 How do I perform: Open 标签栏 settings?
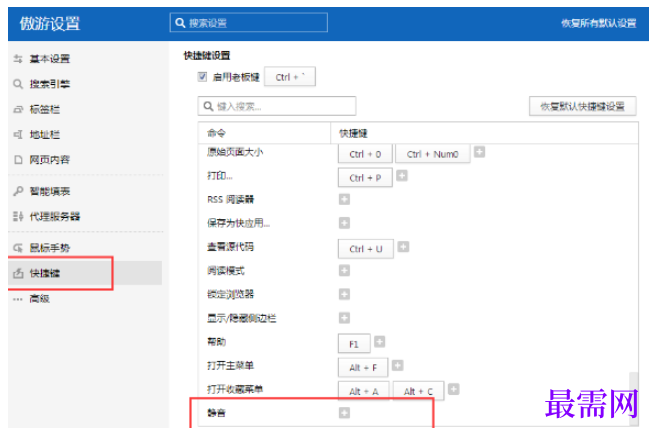[x=44, y=110]
